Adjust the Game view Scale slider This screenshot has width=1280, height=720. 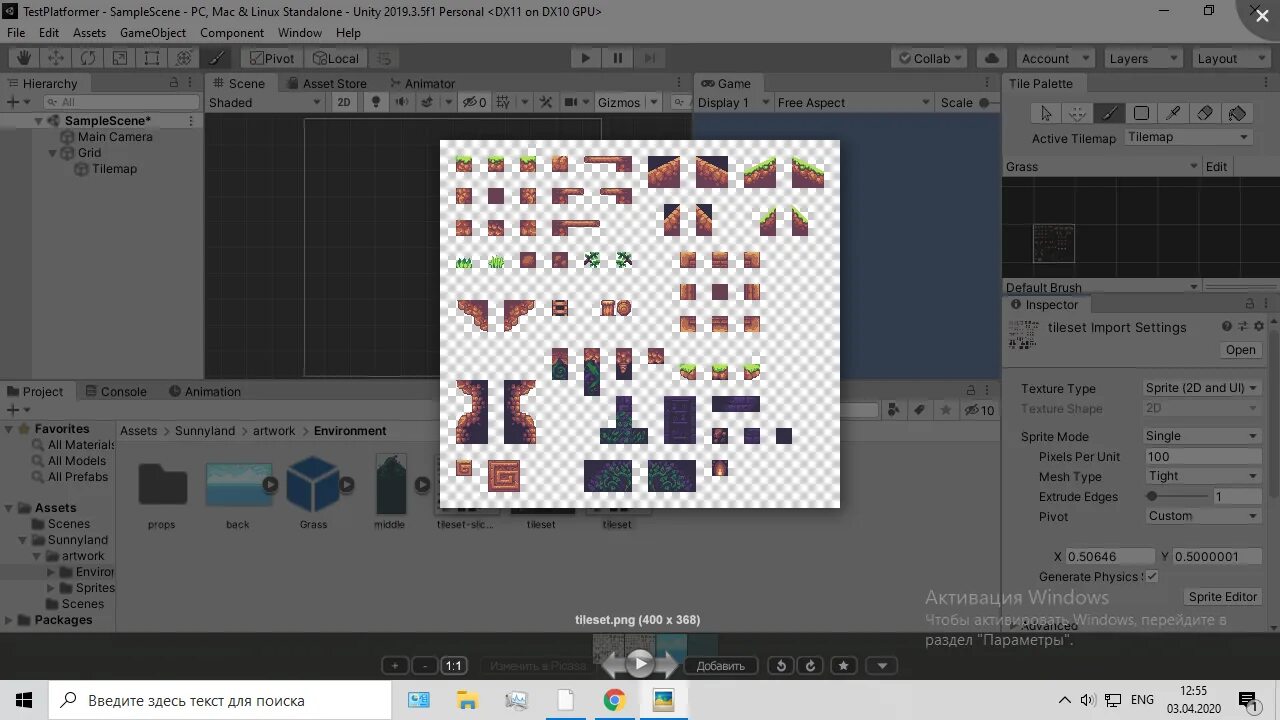click(988, 102)
